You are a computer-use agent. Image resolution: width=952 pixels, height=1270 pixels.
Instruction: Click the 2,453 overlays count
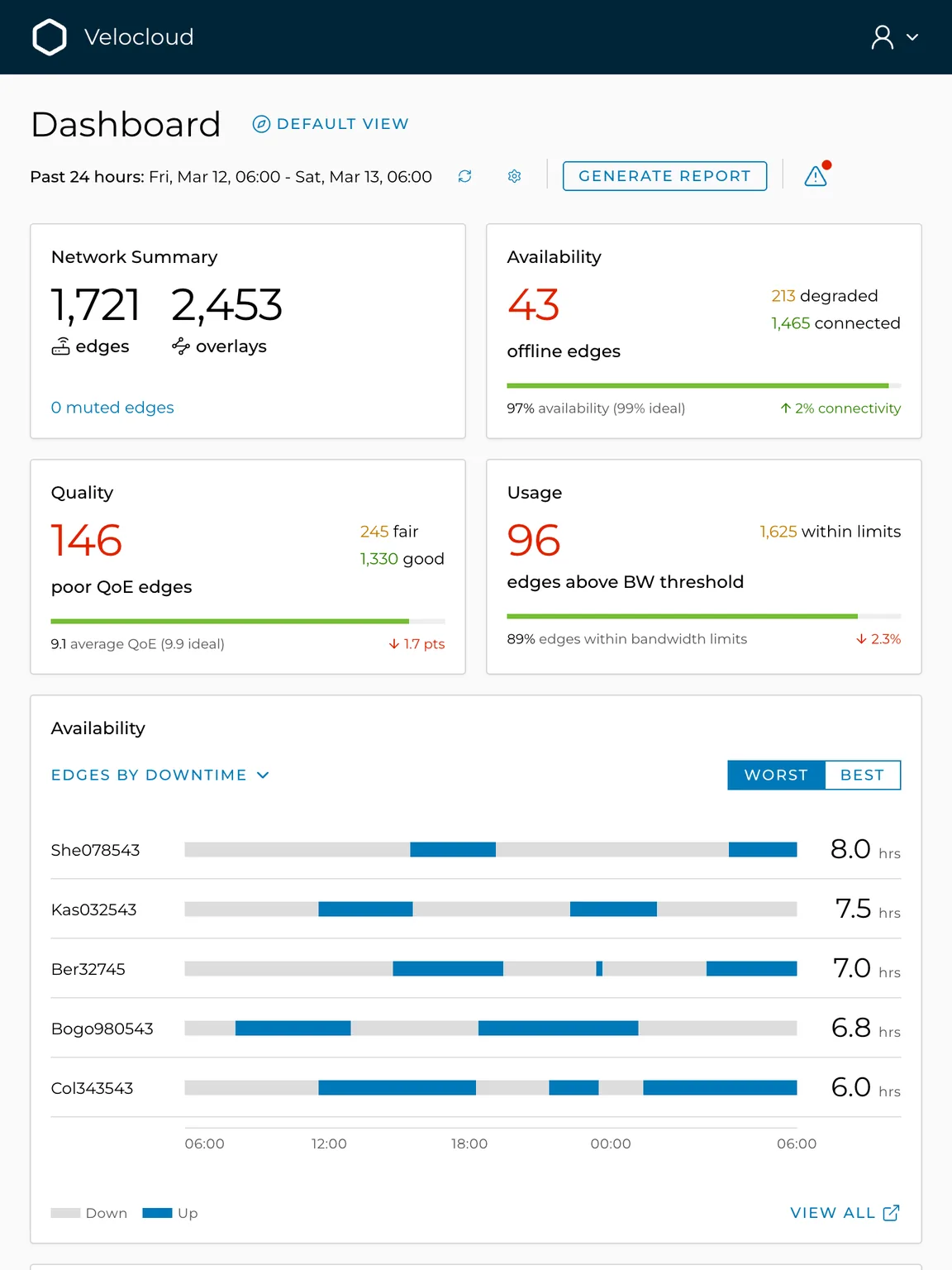point(226,305)
